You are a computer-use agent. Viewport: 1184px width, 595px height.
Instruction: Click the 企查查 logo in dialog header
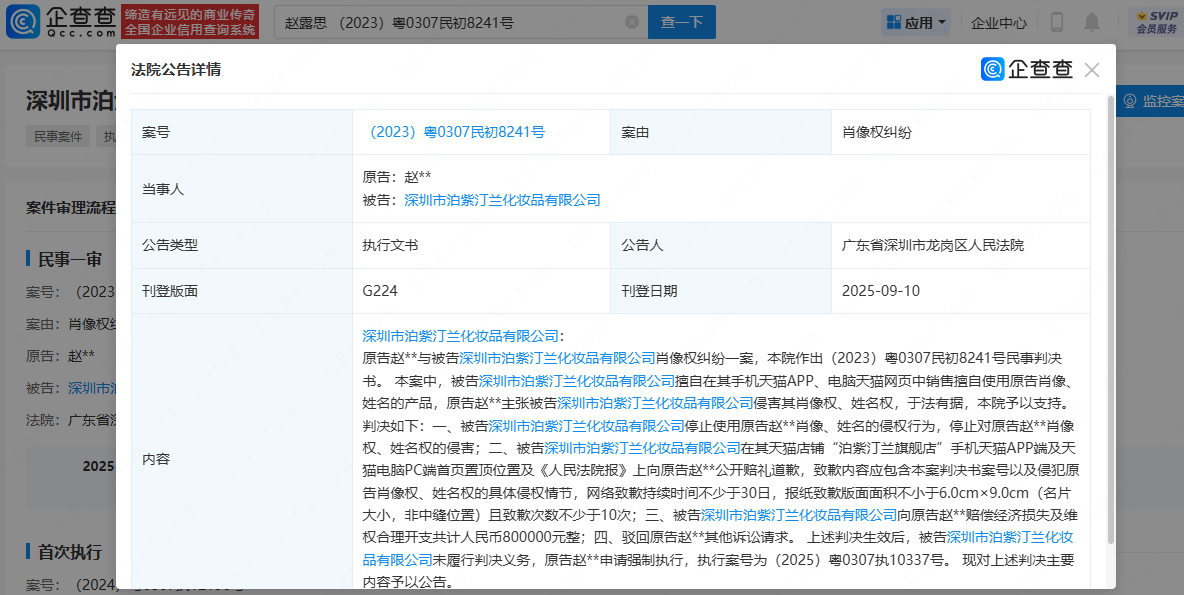tap(1026, 69)
